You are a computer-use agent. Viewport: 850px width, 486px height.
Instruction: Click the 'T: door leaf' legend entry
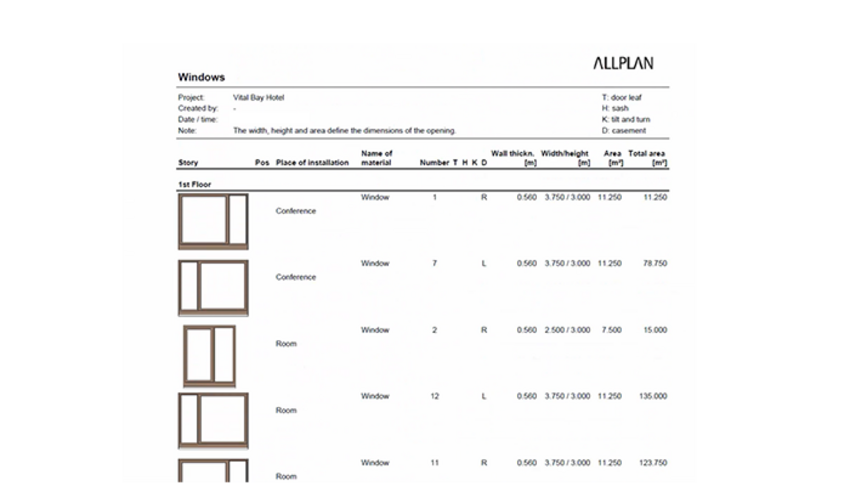click(620, 98)
